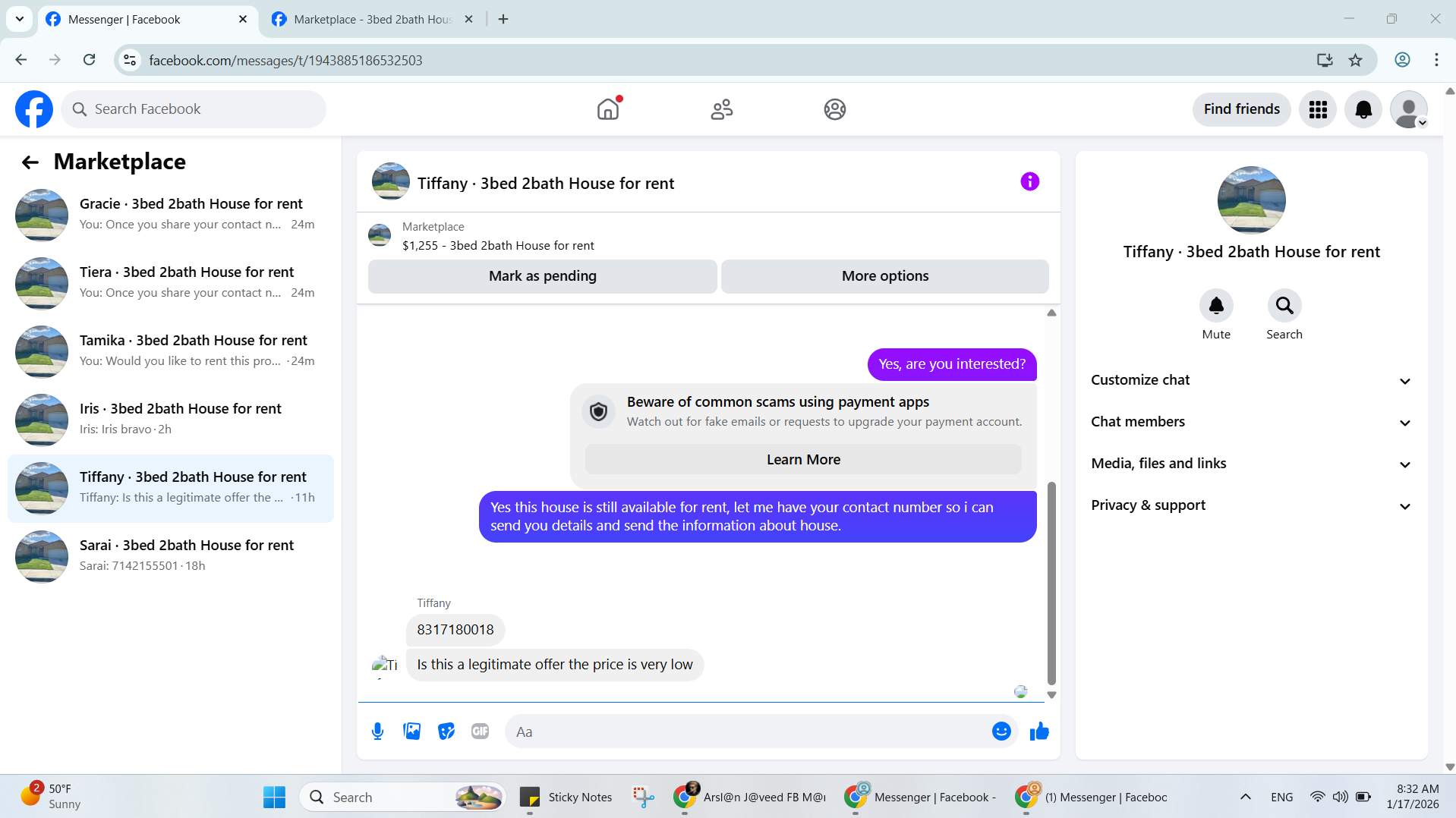This screenshot has width=1456, height=818.
Task: Open $1,255 3bed 2bath listing link
Action: click(x=498, y=246)
